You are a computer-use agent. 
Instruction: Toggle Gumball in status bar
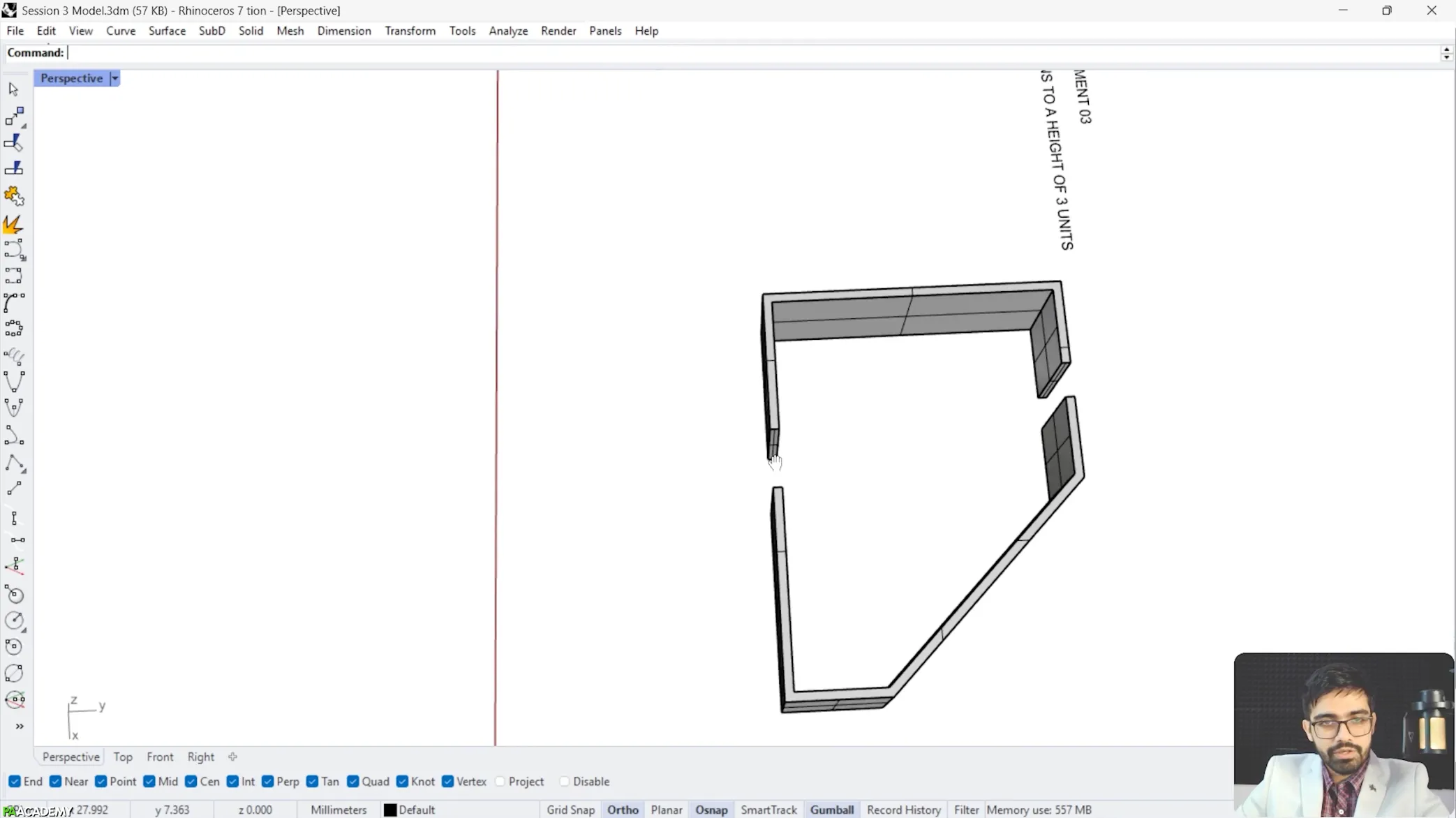point(831,810)
